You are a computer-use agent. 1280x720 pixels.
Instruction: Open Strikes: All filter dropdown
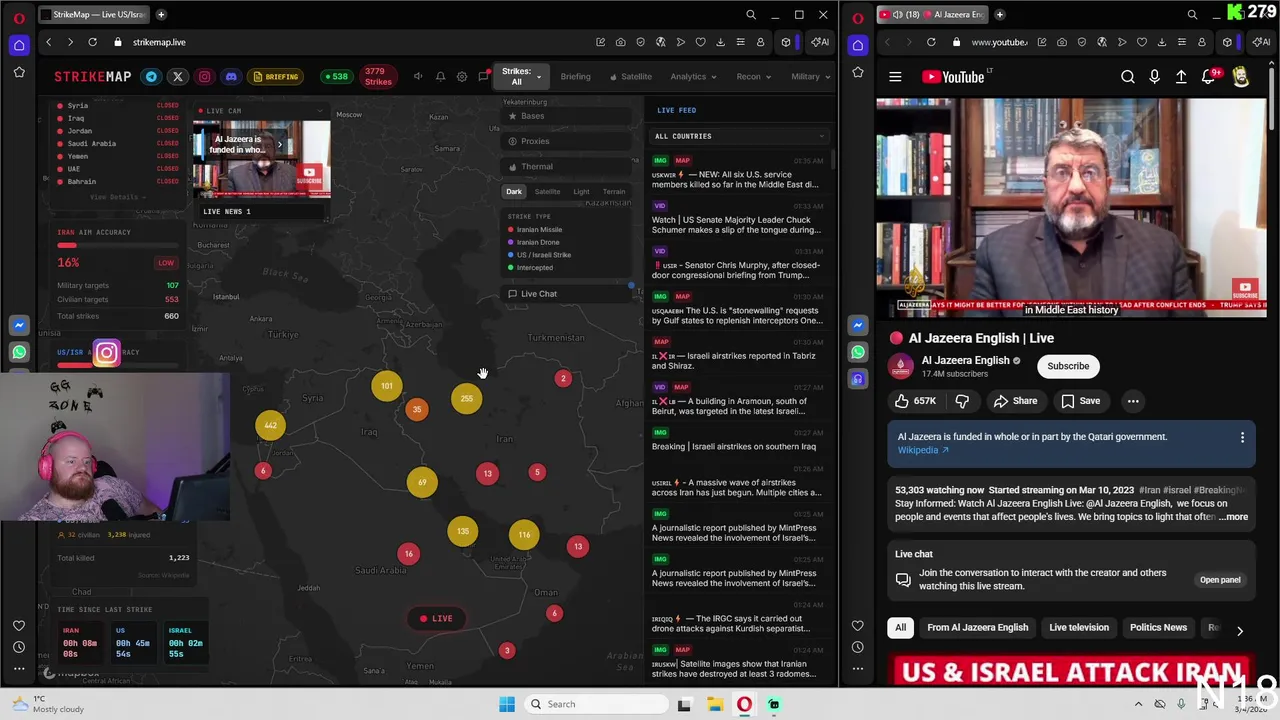pyautogui.click(x=521, y=77)
